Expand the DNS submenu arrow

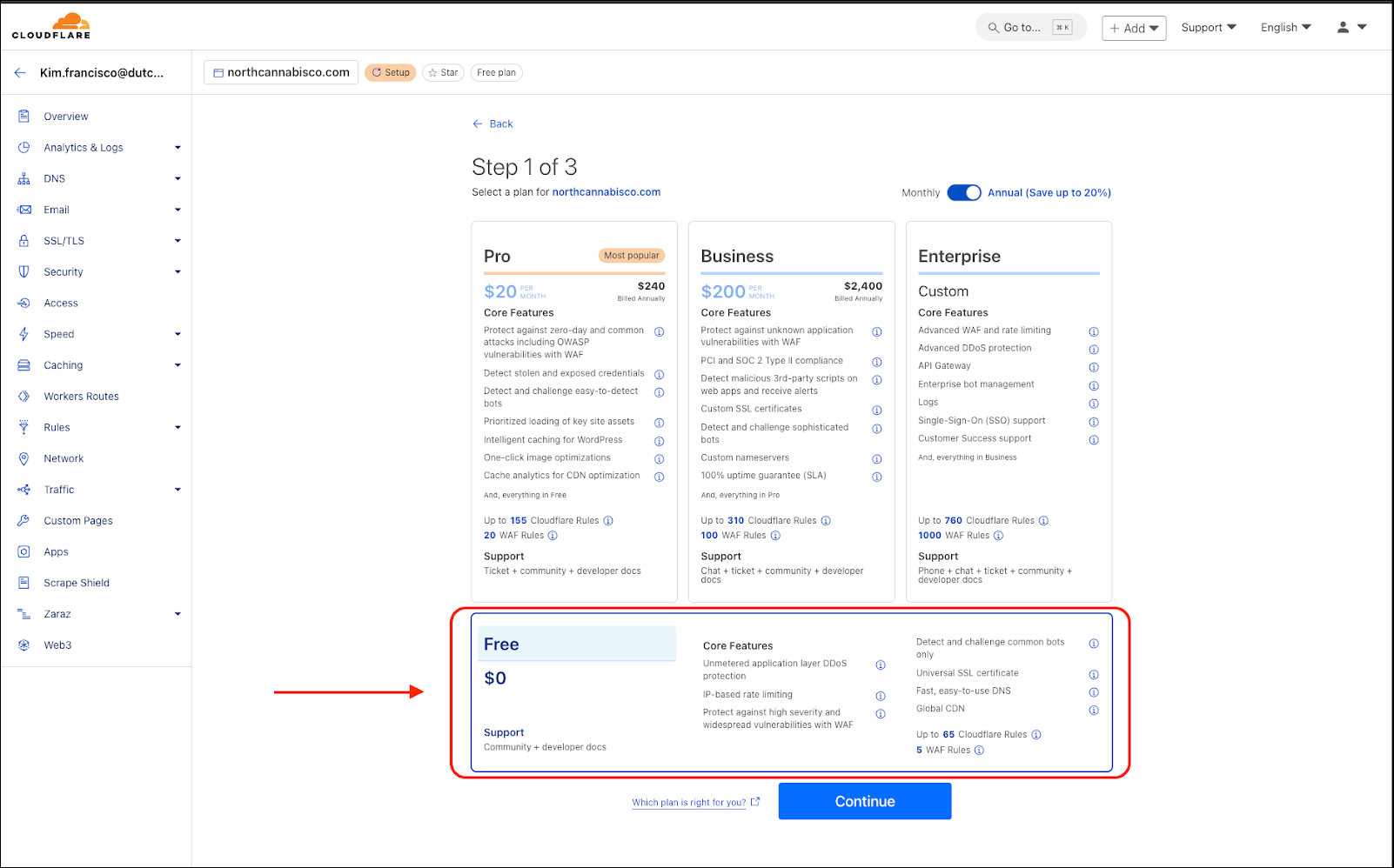point(178,179)
